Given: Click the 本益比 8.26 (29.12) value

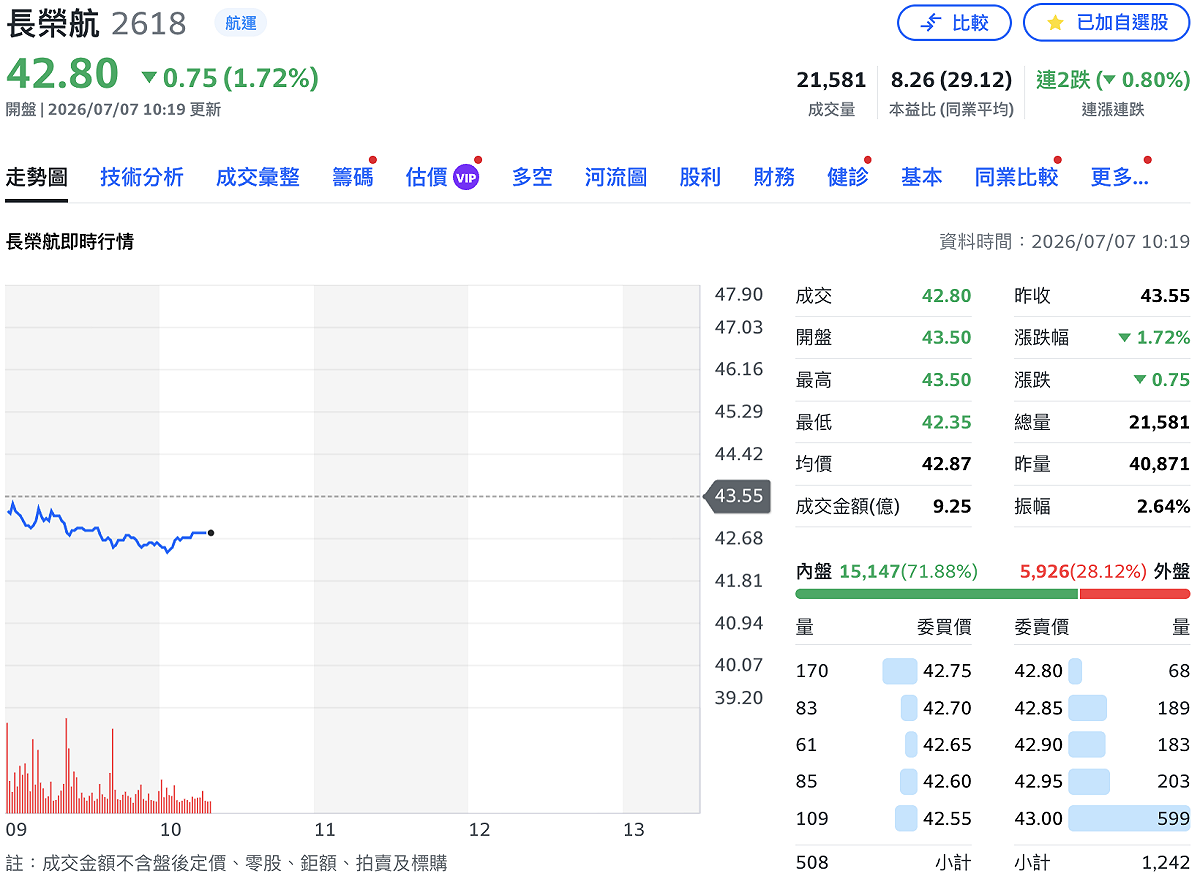Looking at the screenshot, I should 951,80.
